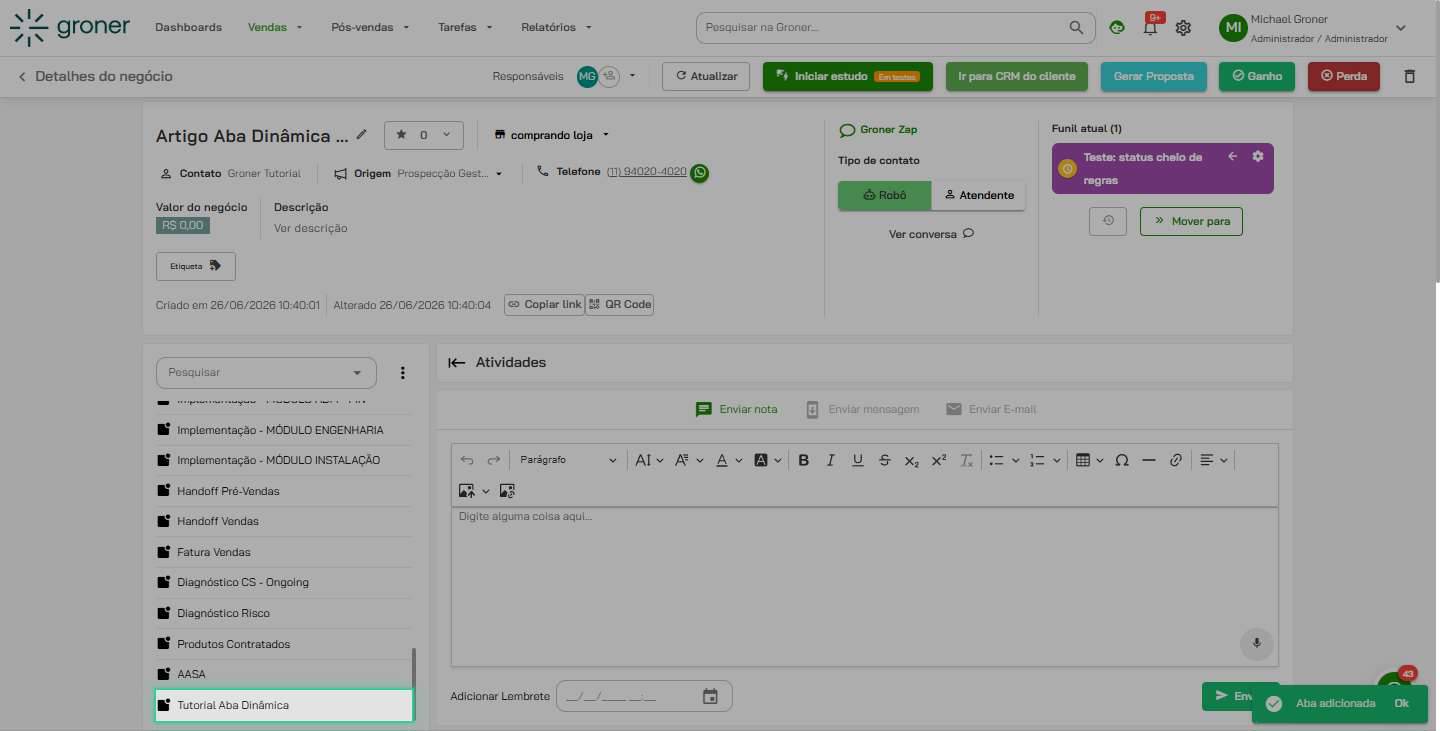Open font family dropdown
The height and width of the screenshot is (731, 1440).
[688, 460]
